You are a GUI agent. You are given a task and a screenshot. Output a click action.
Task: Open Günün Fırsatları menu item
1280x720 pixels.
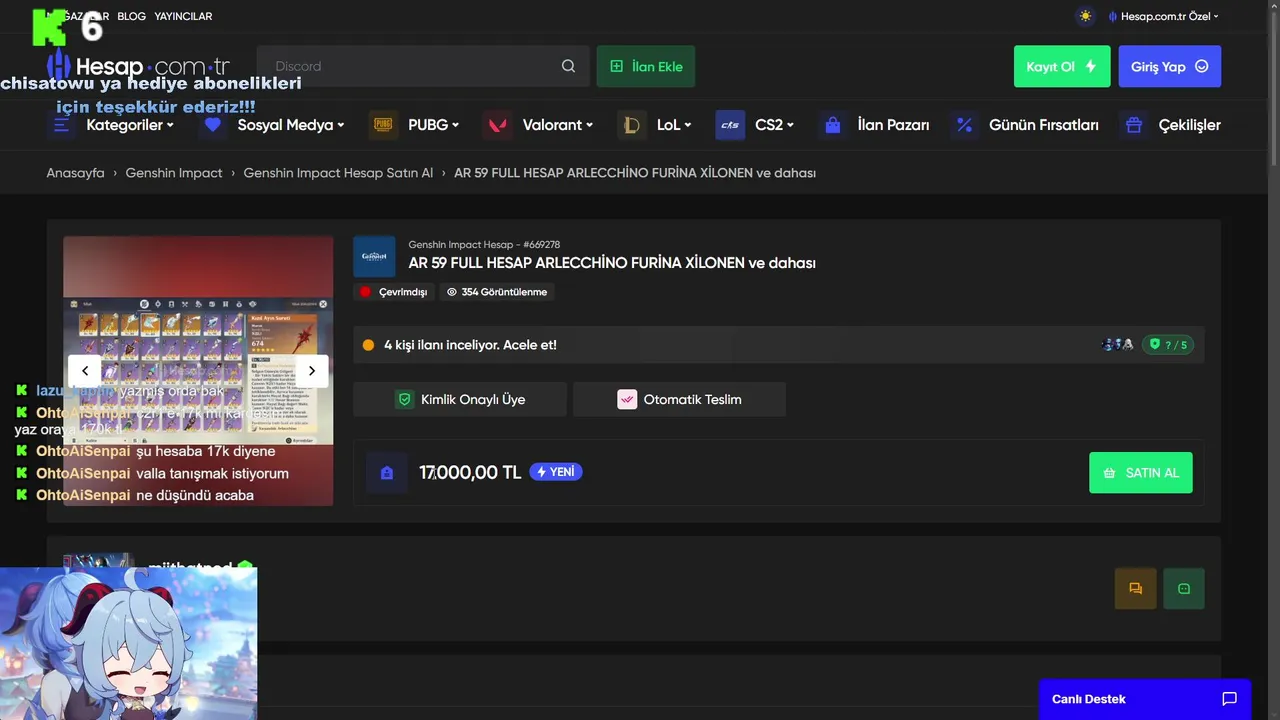tap(1043, 125)
